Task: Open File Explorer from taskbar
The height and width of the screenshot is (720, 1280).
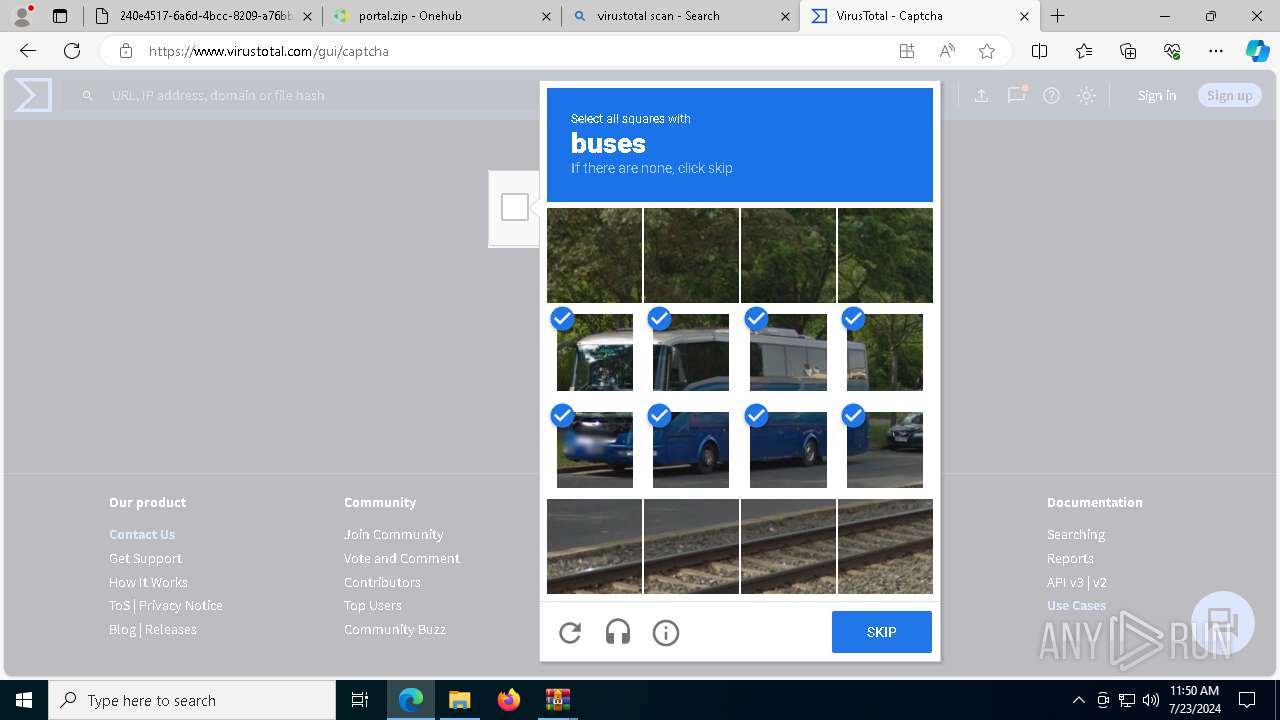Action: [459, 700]
